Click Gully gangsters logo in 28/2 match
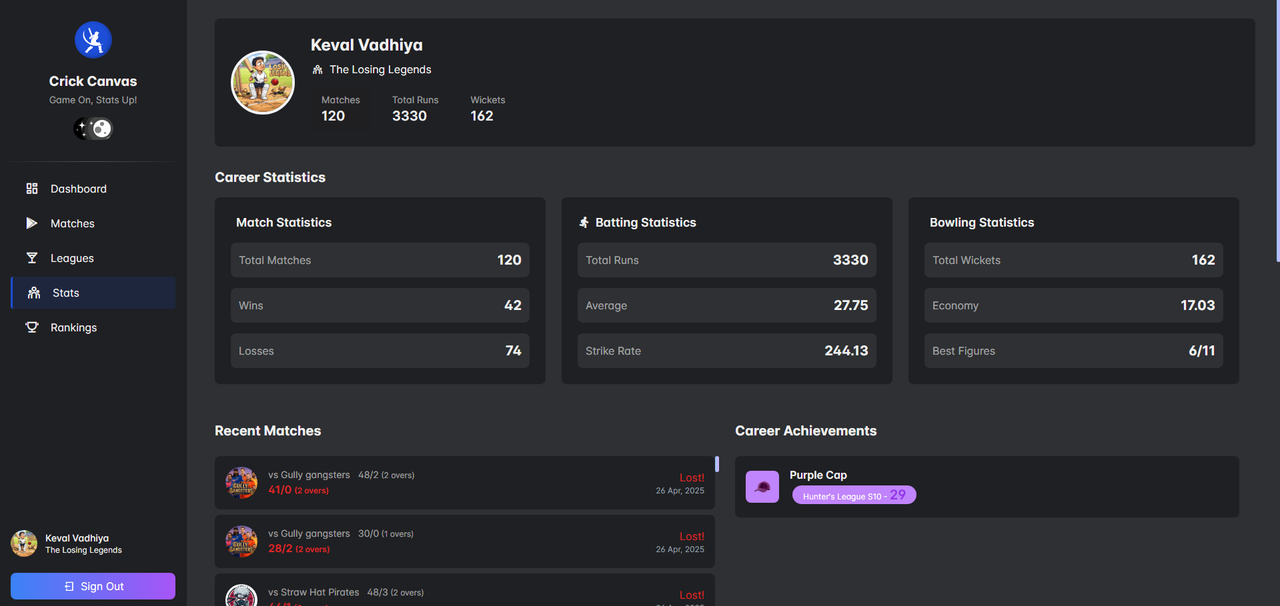This screenshot has height=606, width=1280. 241,541
